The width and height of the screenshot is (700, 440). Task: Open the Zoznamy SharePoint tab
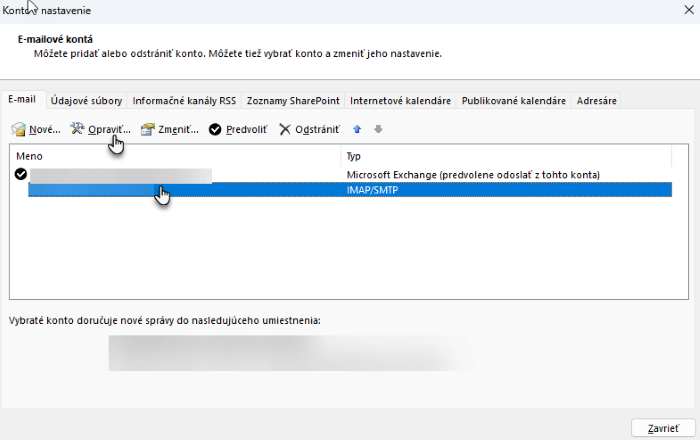[x=293, y=101]
